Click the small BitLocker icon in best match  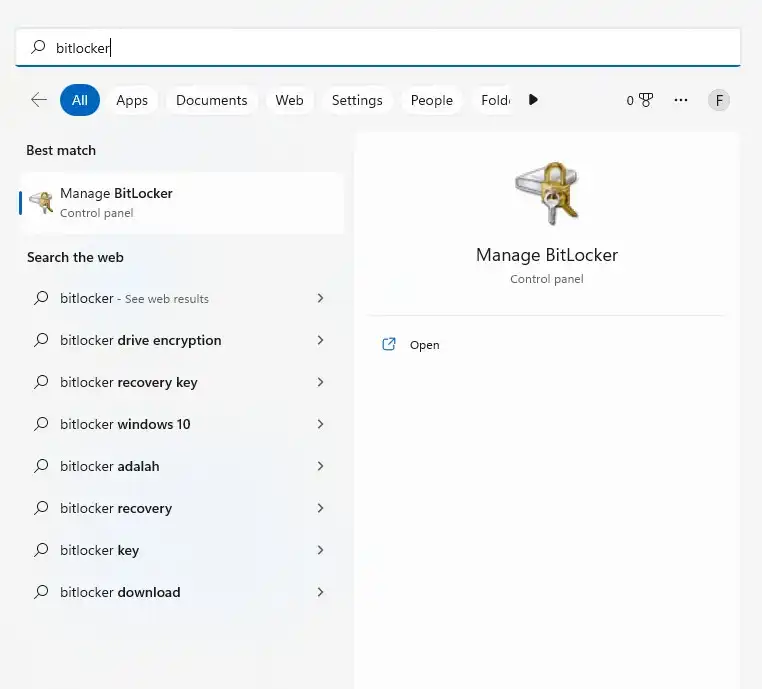click(x=41, y=202)
